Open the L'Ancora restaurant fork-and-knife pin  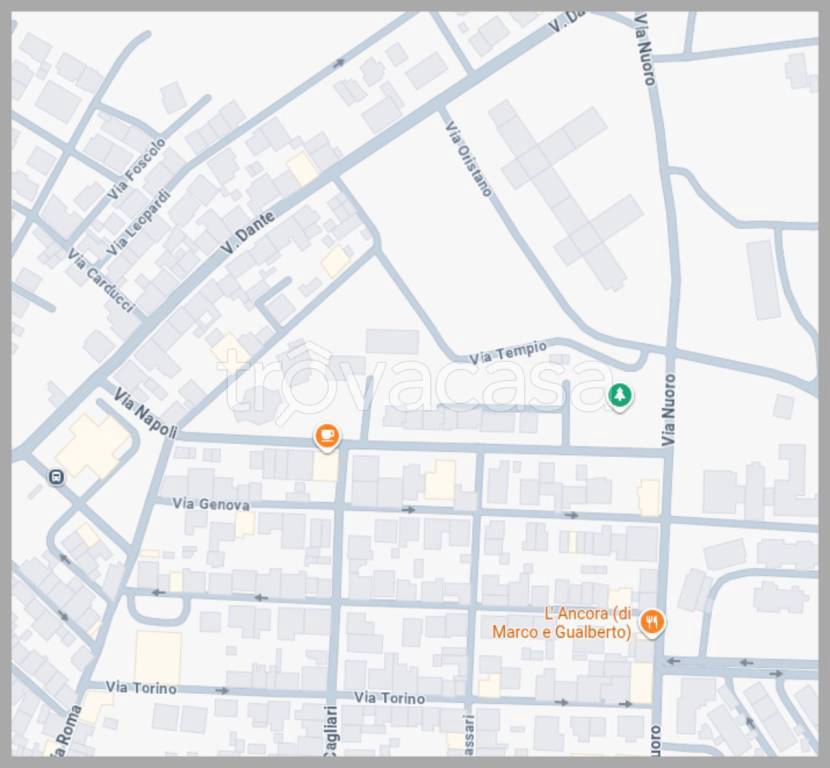pyautogui.click(x=652, y=621)
